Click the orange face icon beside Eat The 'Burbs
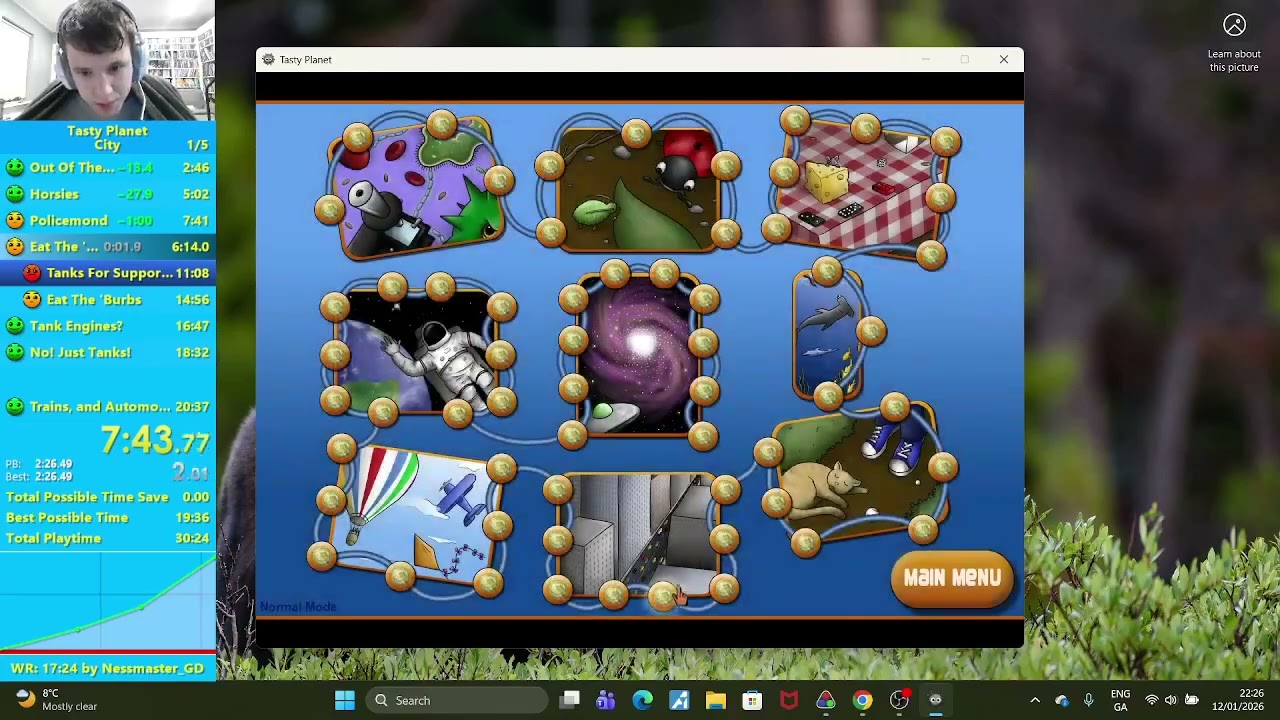This screenshot has height=720, width=1280. [32, 299]
